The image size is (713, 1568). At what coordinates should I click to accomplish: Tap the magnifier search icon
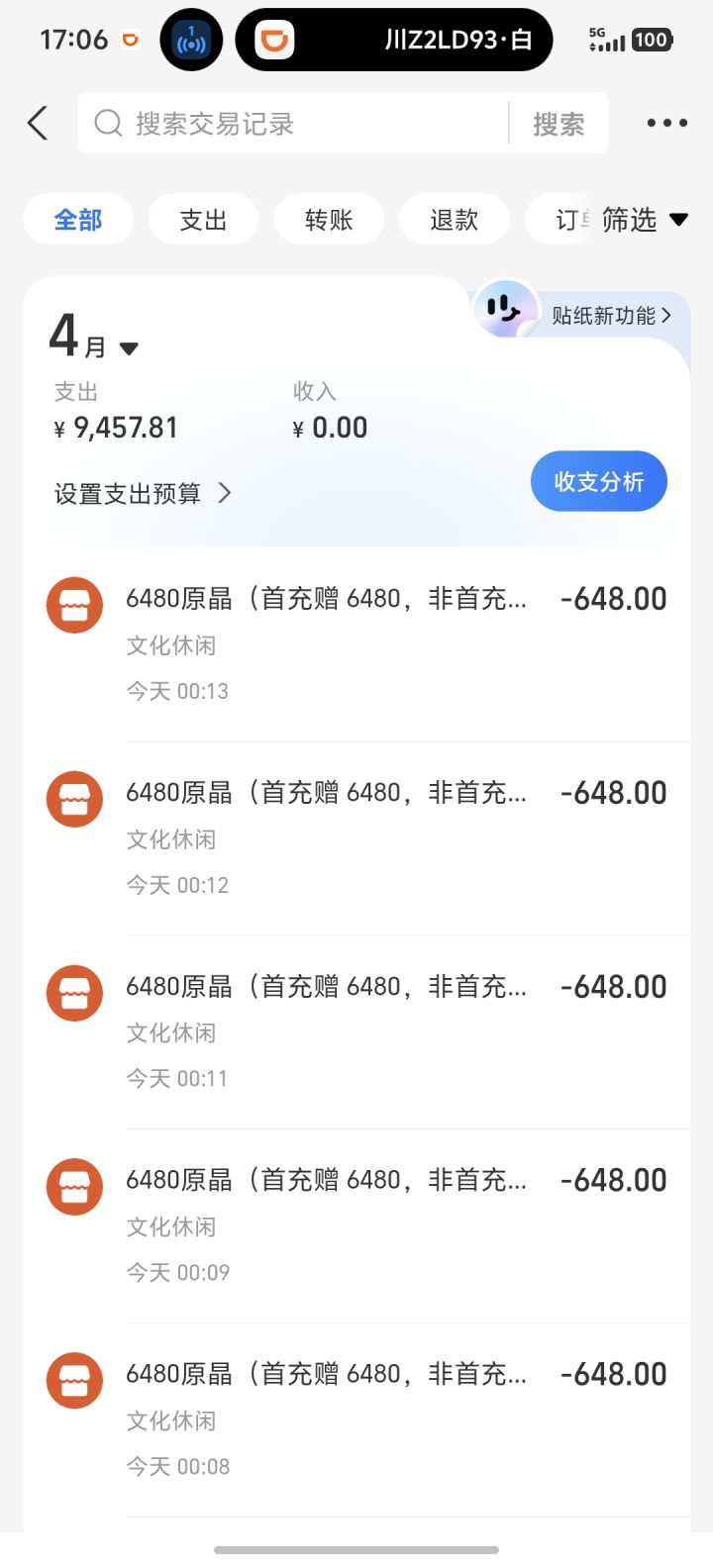(x=107, y=124)
